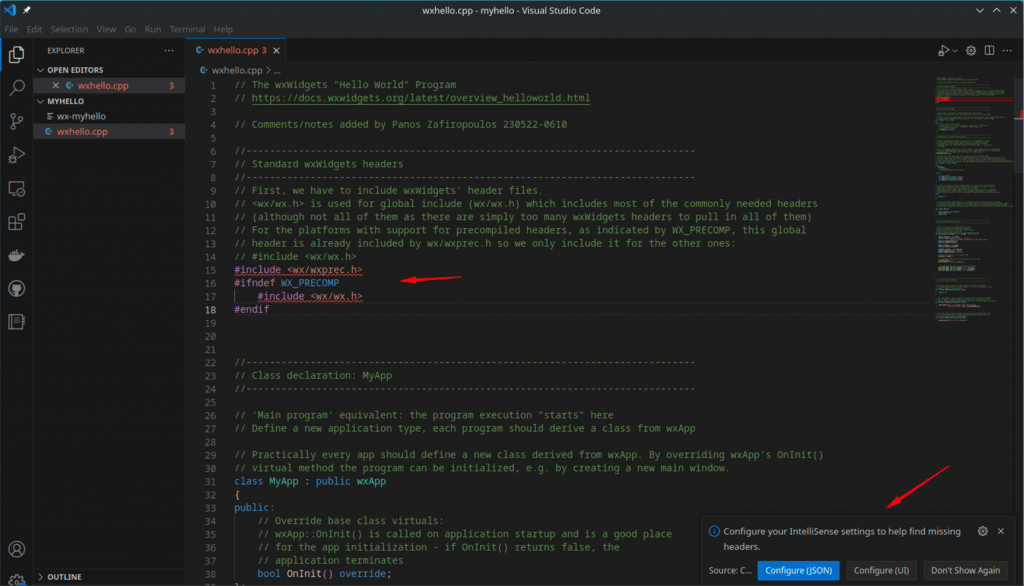
Task: Click line number 15 in the gutter
Action: pyautogui.click(x=210, y=270)
